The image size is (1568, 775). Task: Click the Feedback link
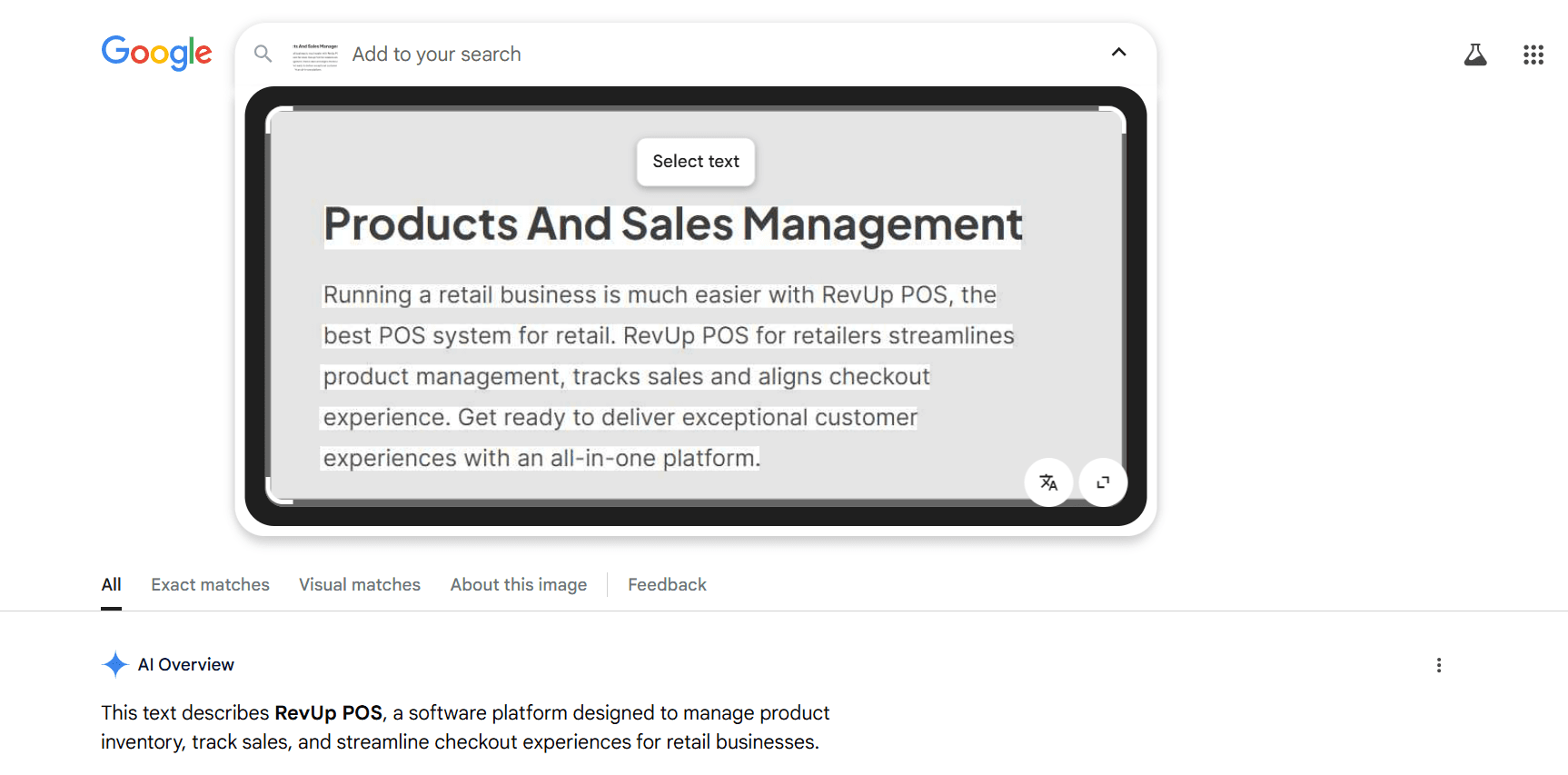pos(667,585)
